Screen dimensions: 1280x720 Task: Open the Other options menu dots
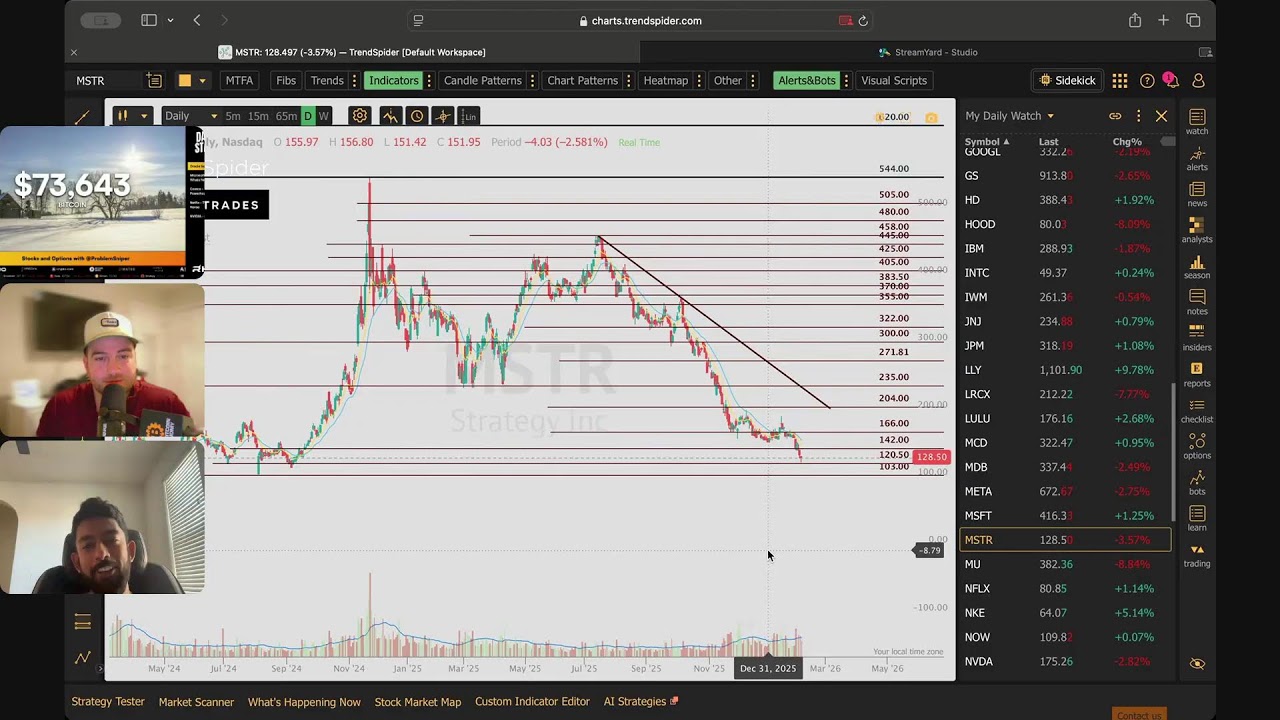[x=753, y=81]
